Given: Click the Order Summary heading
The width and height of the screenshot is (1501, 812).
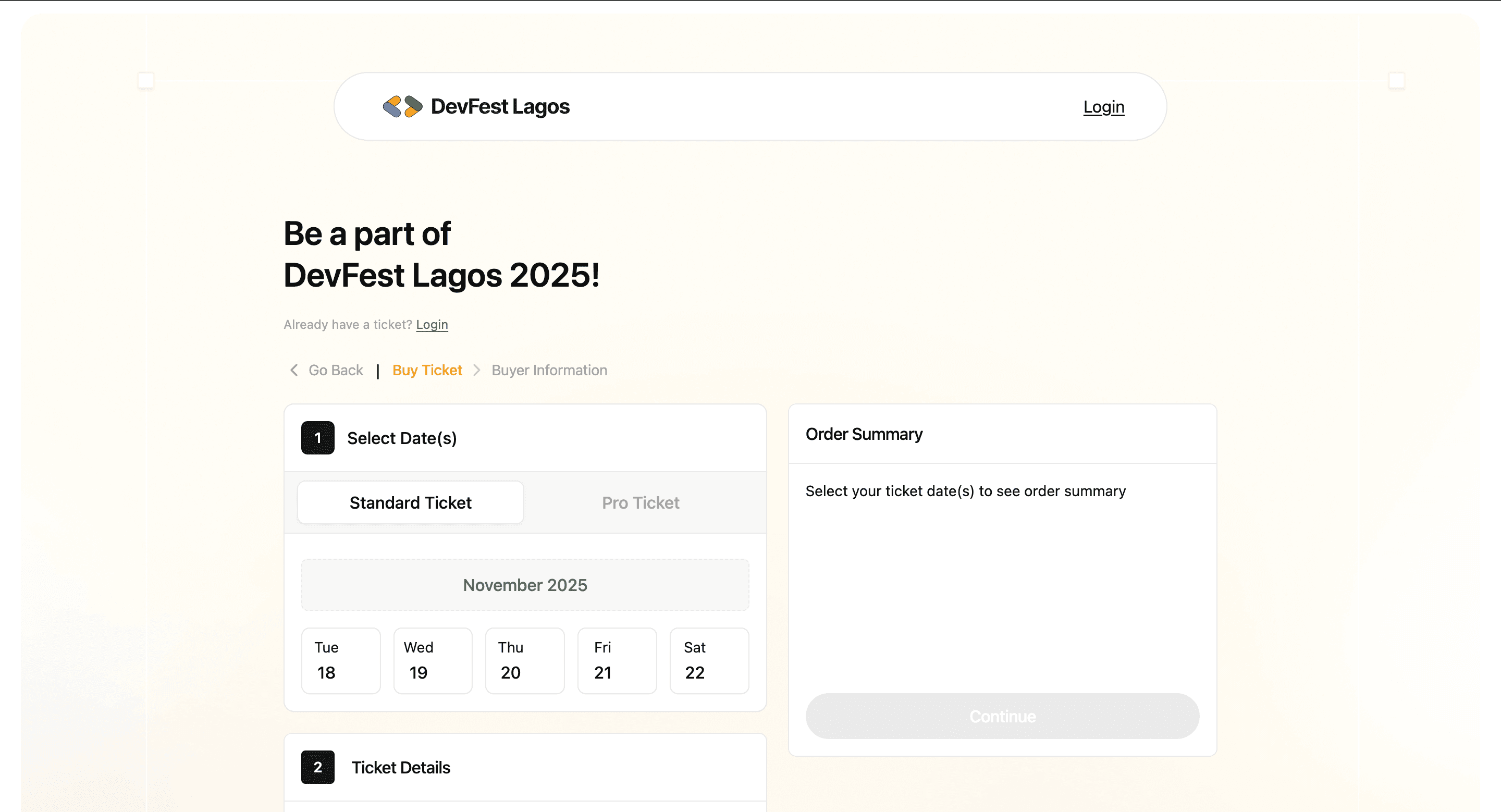Looking at the screenshot, I should coord(864,434).
